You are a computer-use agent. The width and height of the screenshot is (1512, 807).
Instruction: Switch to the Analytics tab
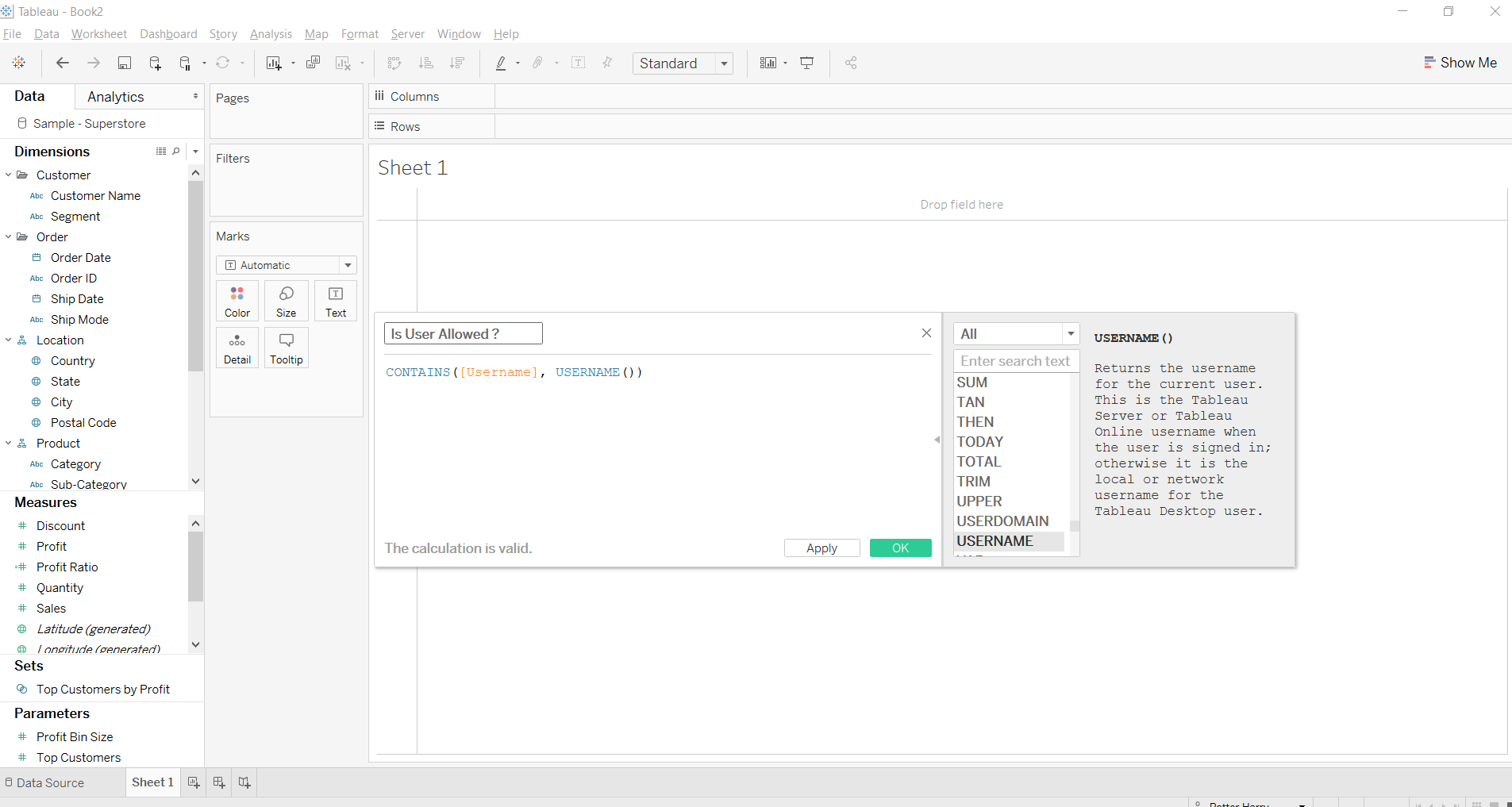(116, 97)
